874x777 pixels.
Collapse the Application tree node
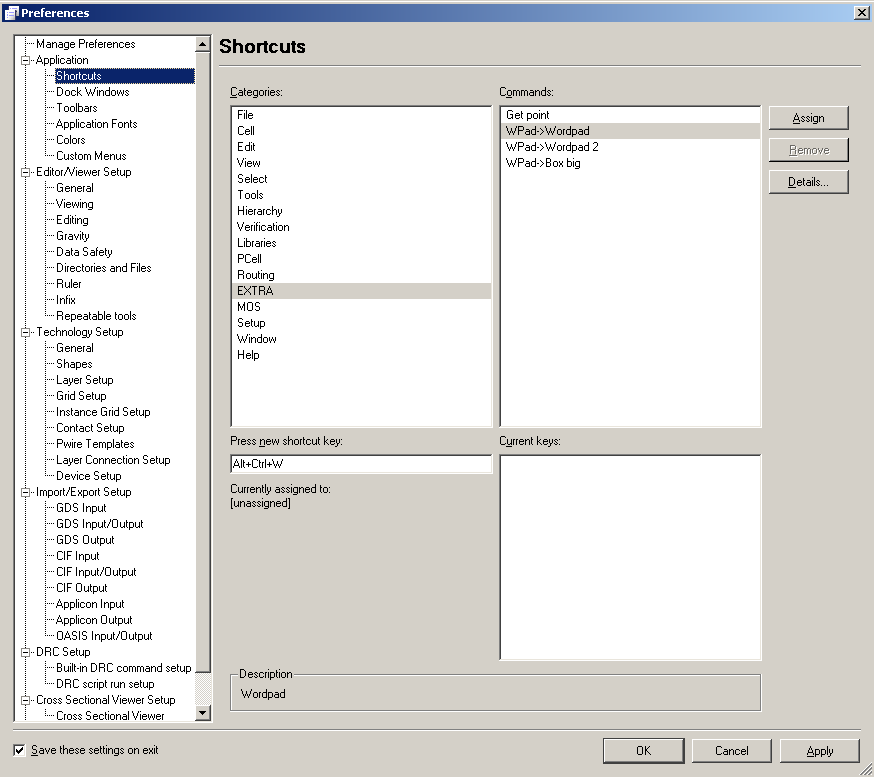coord(26,60)
